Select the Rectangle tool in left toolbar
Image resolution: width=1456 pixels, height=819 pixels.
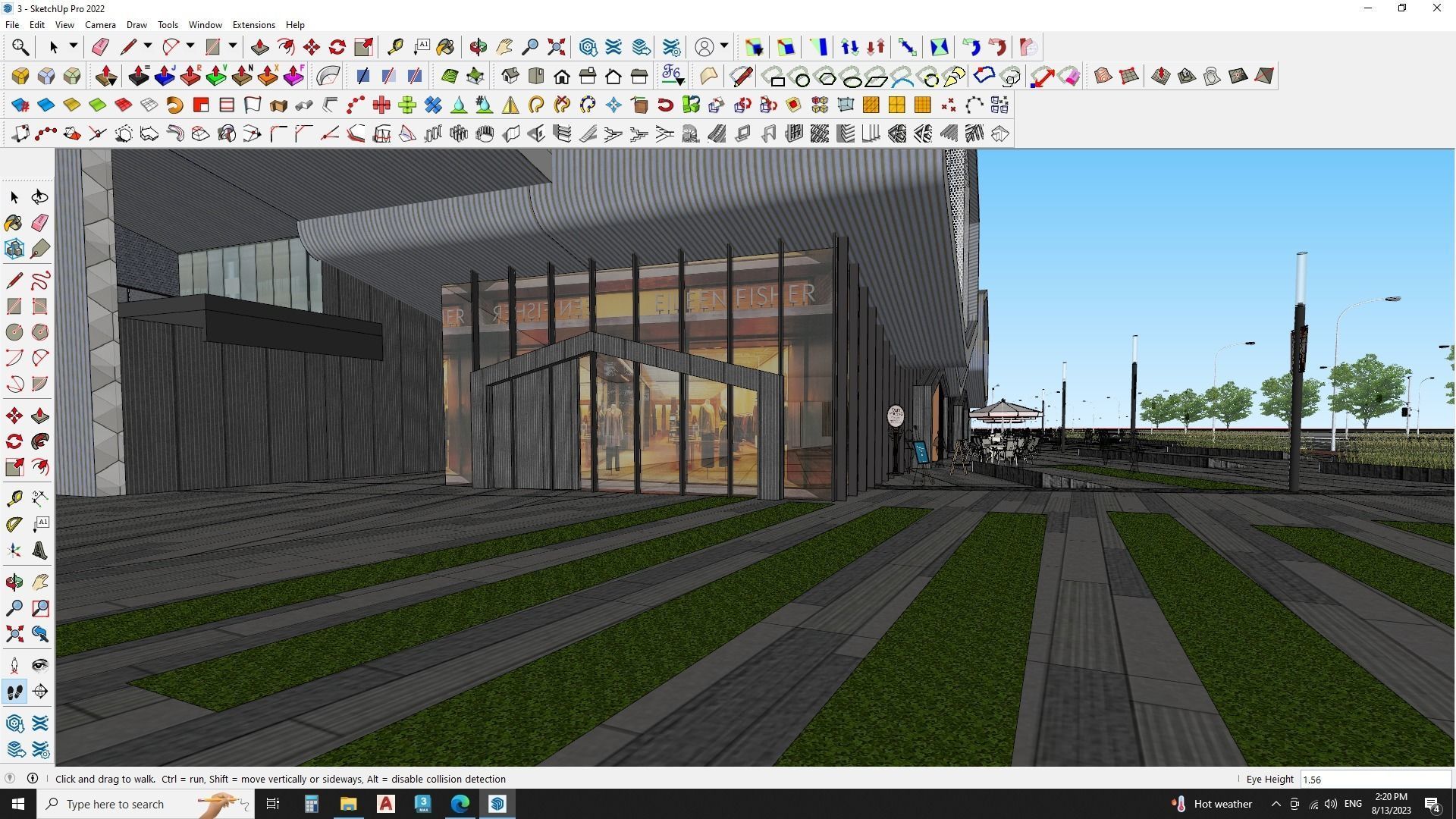pos(14,306)
